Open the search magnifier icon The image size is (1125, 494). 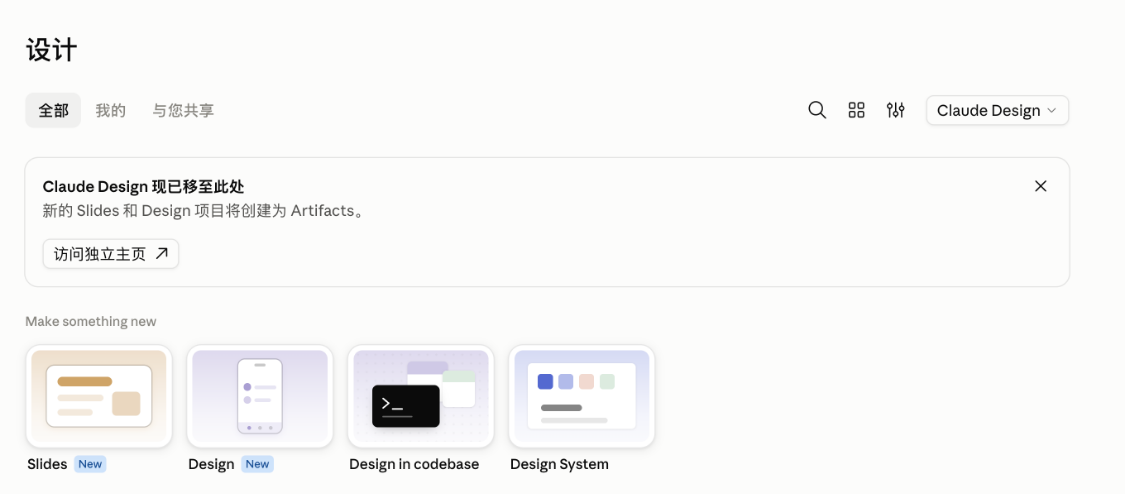click(817, 110)
